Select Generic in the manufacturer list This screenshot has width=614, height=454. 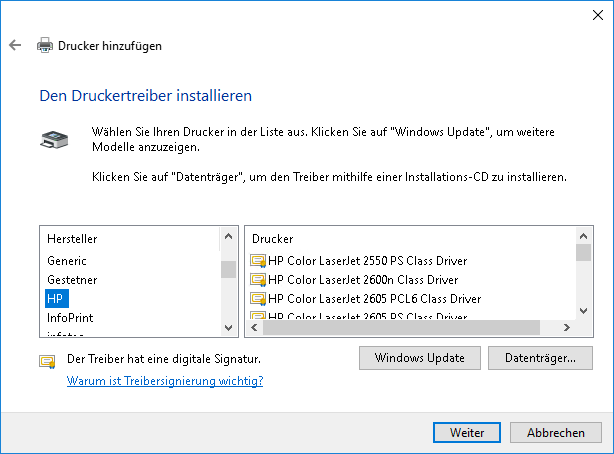(x=67, y=261)
